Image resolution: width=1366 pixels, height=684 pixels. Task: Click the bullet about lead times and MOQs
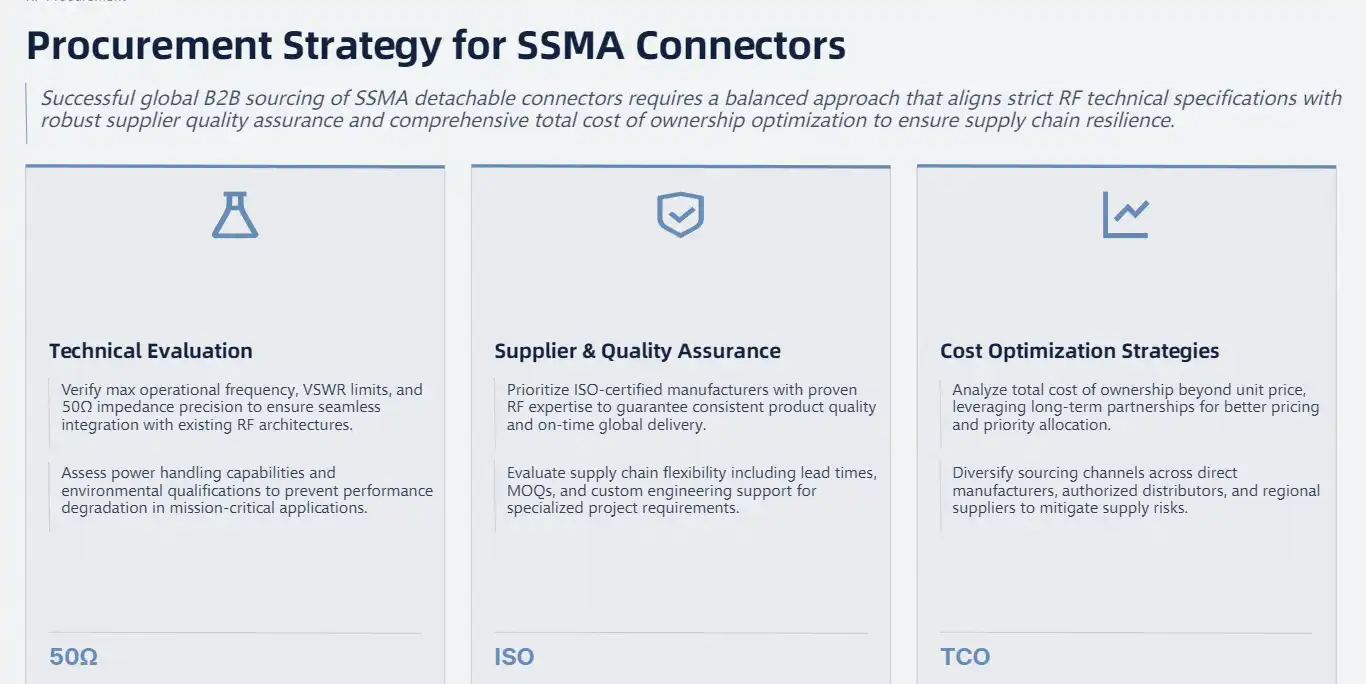click(691, 490)
